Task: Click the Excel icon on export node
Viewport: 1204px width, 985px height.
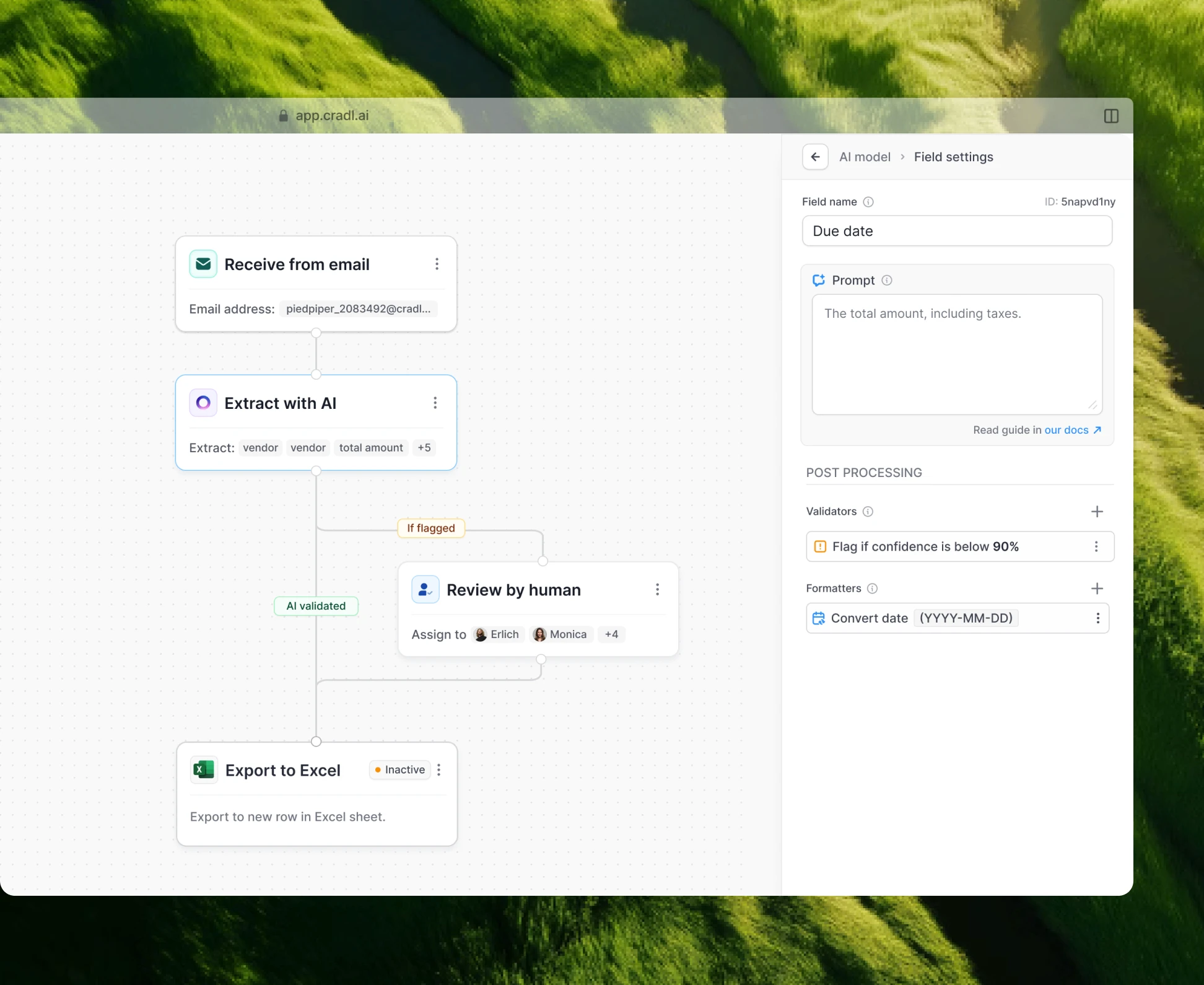Action: (204, 769)
